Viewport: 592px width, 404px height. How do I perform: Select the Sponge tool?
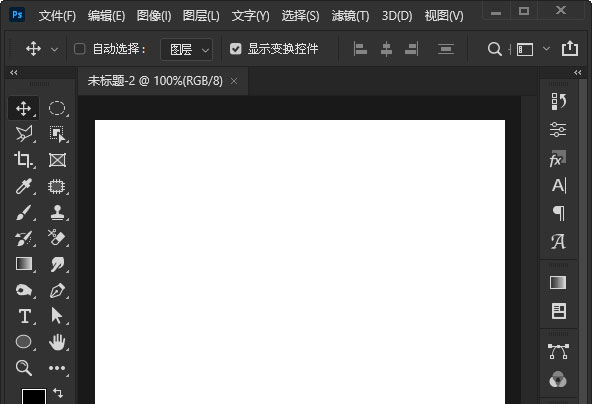24,290
